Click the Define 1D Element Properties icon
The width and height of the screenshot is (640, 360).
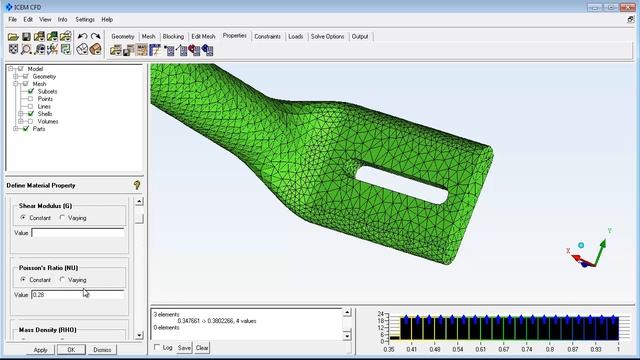pyautogui.click(x=181, y=50)
